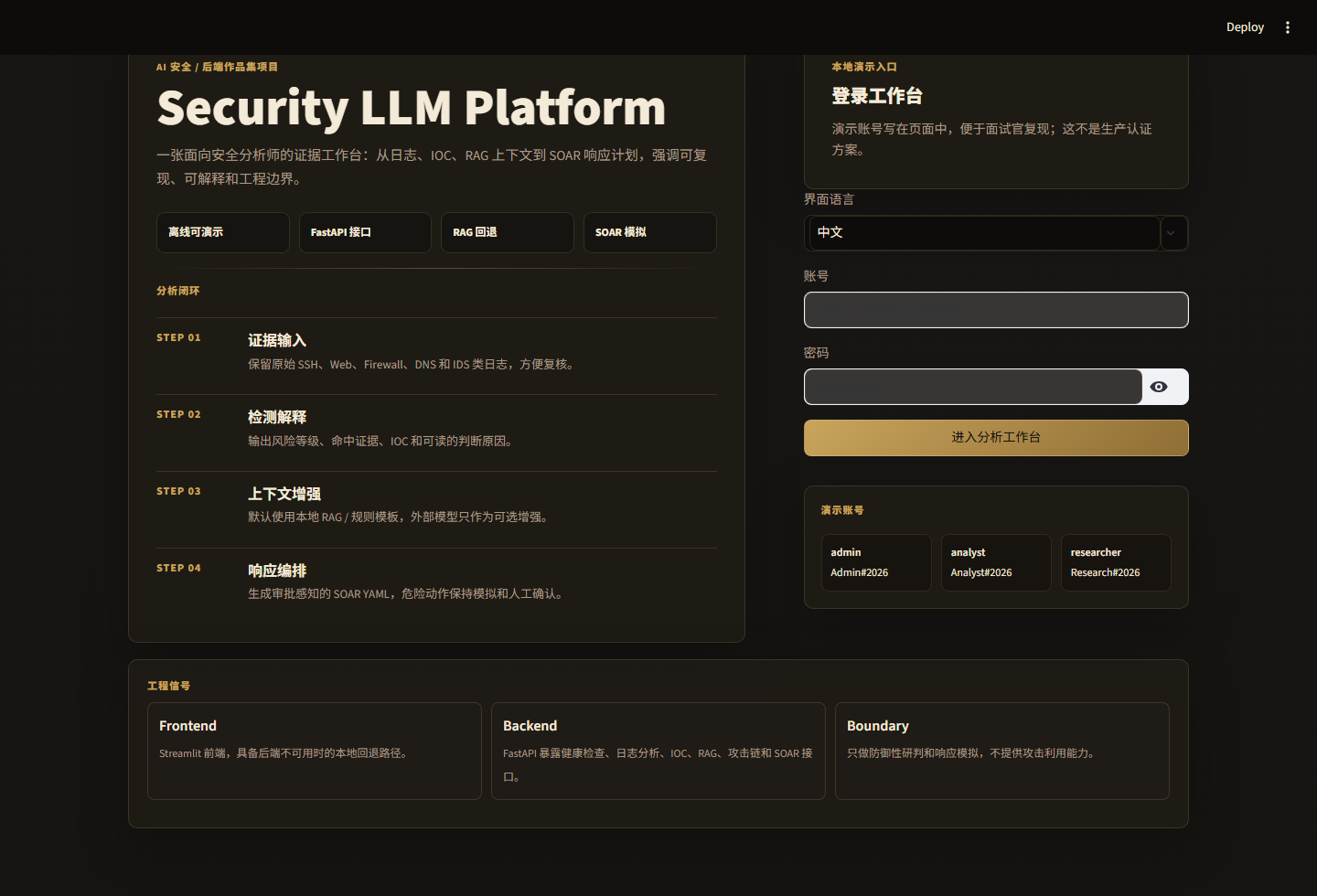Click the STEP 03 label

(x=178, y=491)
